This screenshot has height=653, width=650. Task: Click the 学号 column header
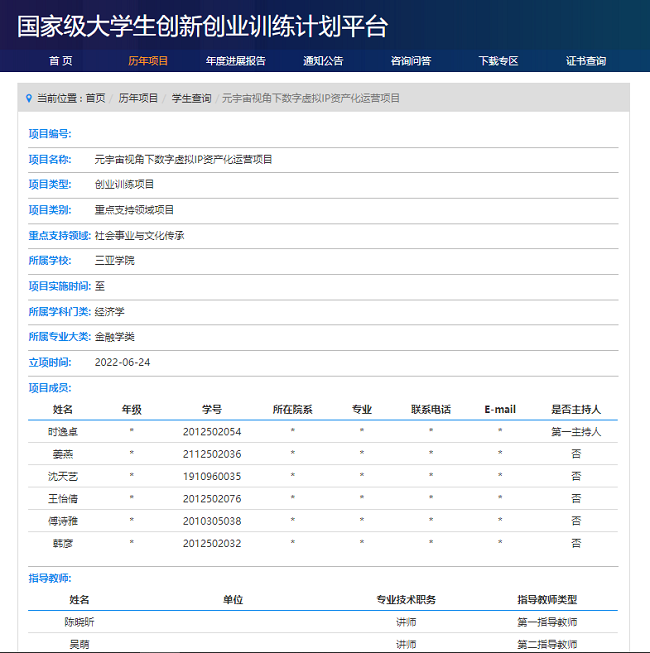[212, 409]
